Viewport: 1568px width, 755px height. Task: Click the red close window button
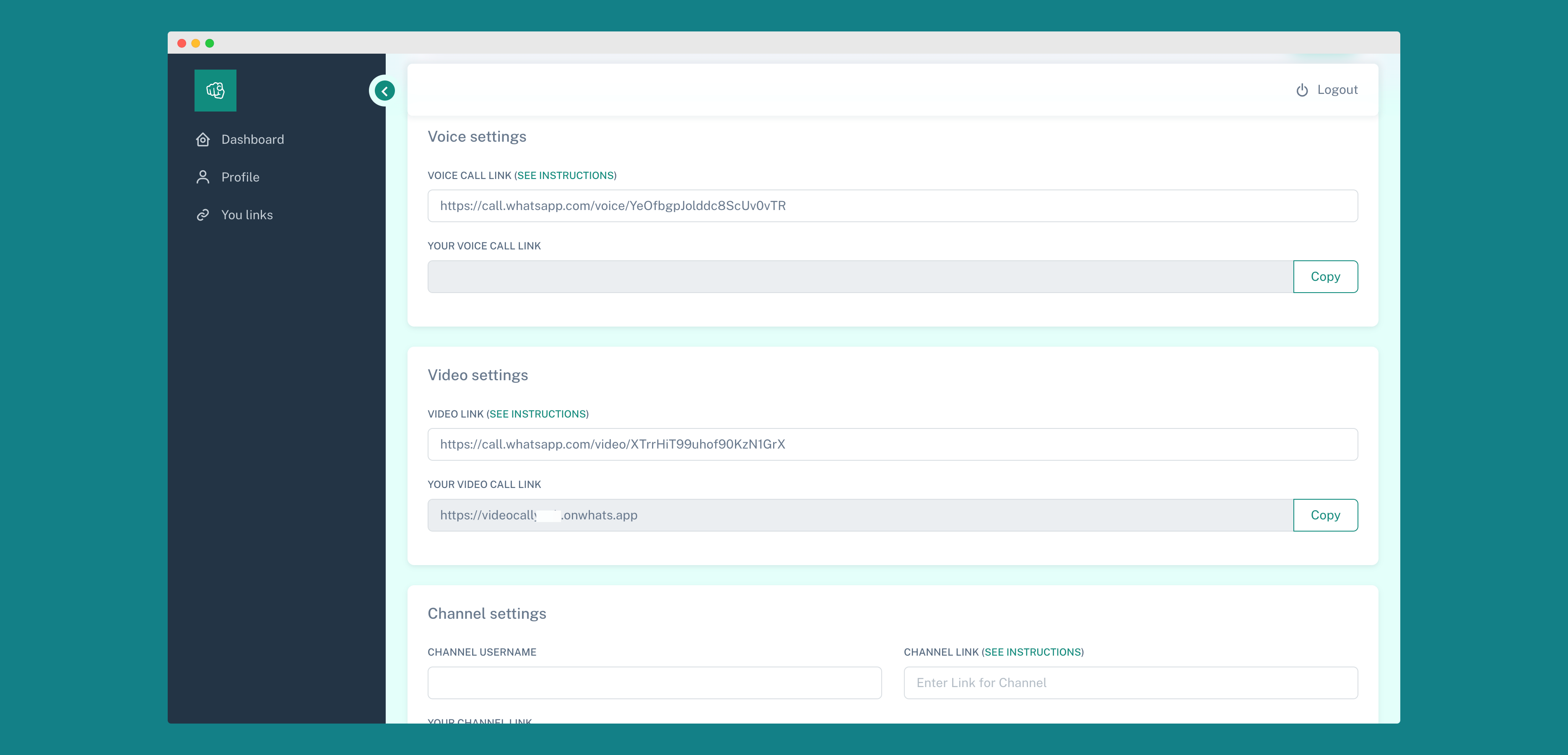[x=182, y=43]
